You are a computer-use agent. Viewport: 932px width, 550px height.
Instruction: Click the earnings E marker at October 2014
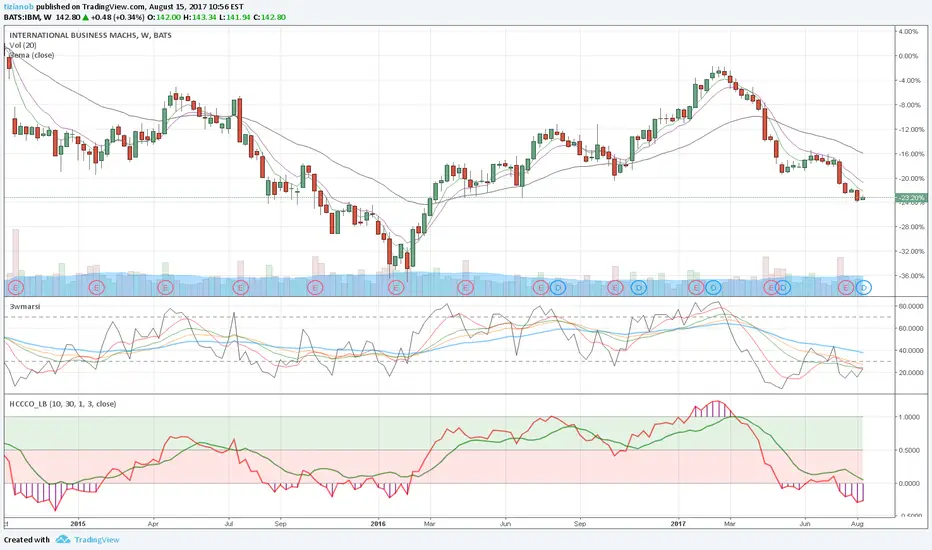click(x=16, y=288)
